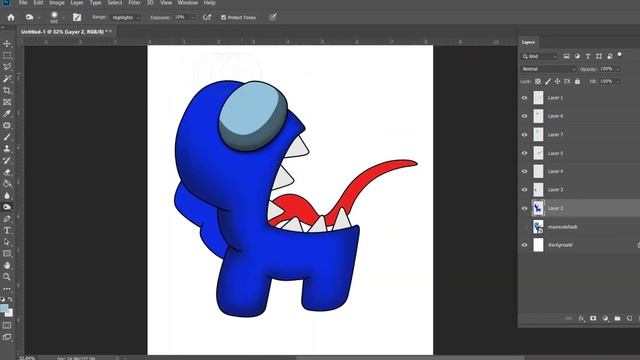Viewport: 640px width, 360px height.
Task: Open the brush preset picker dropdown
Action: [63, 18]
